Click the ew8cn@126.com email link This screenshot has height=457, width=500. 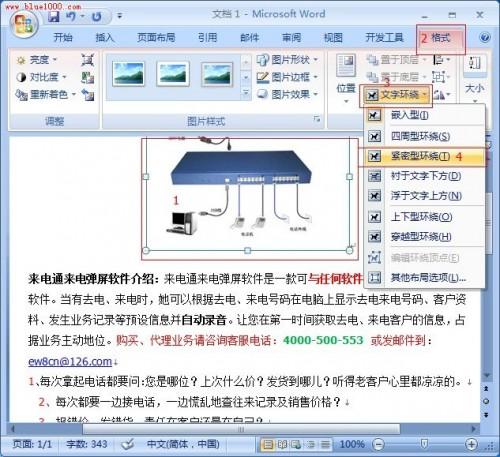coord(70,361)
